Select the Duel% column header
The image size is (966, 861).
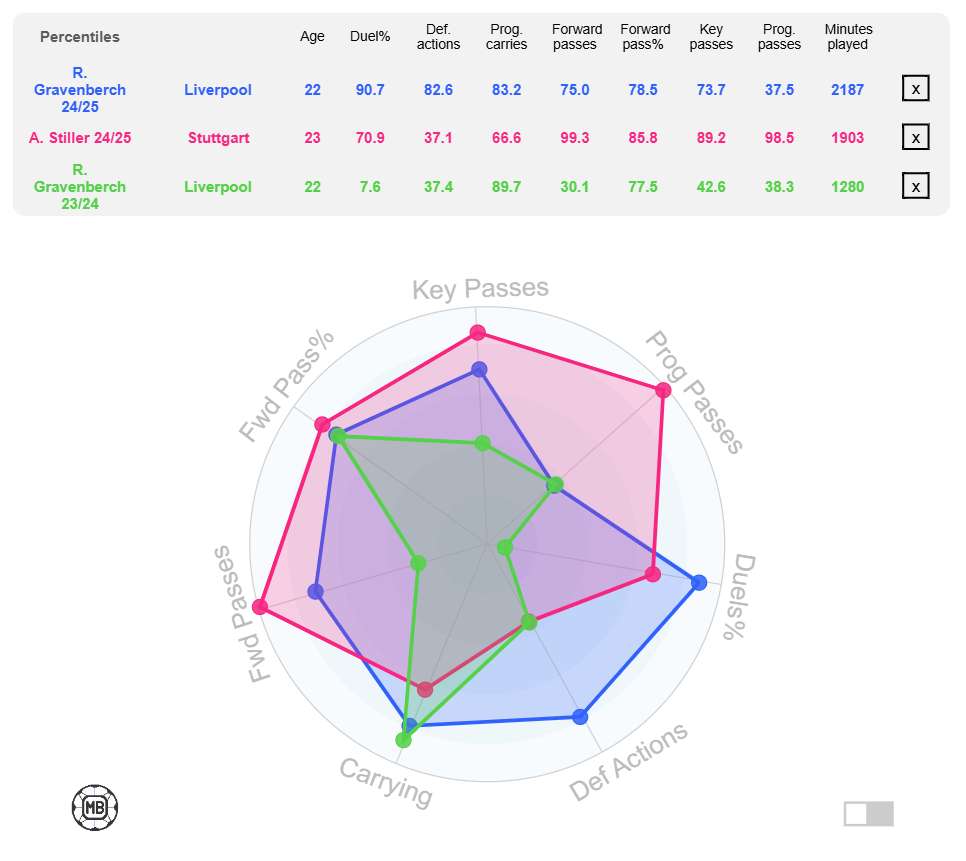pos(370,37)
